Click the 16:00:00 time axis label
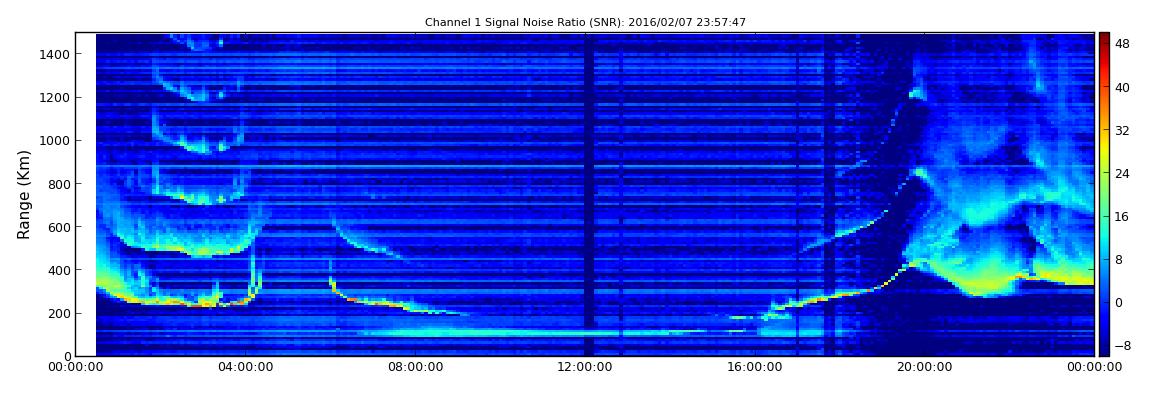 pyautogui.click(x=755, y=369)
